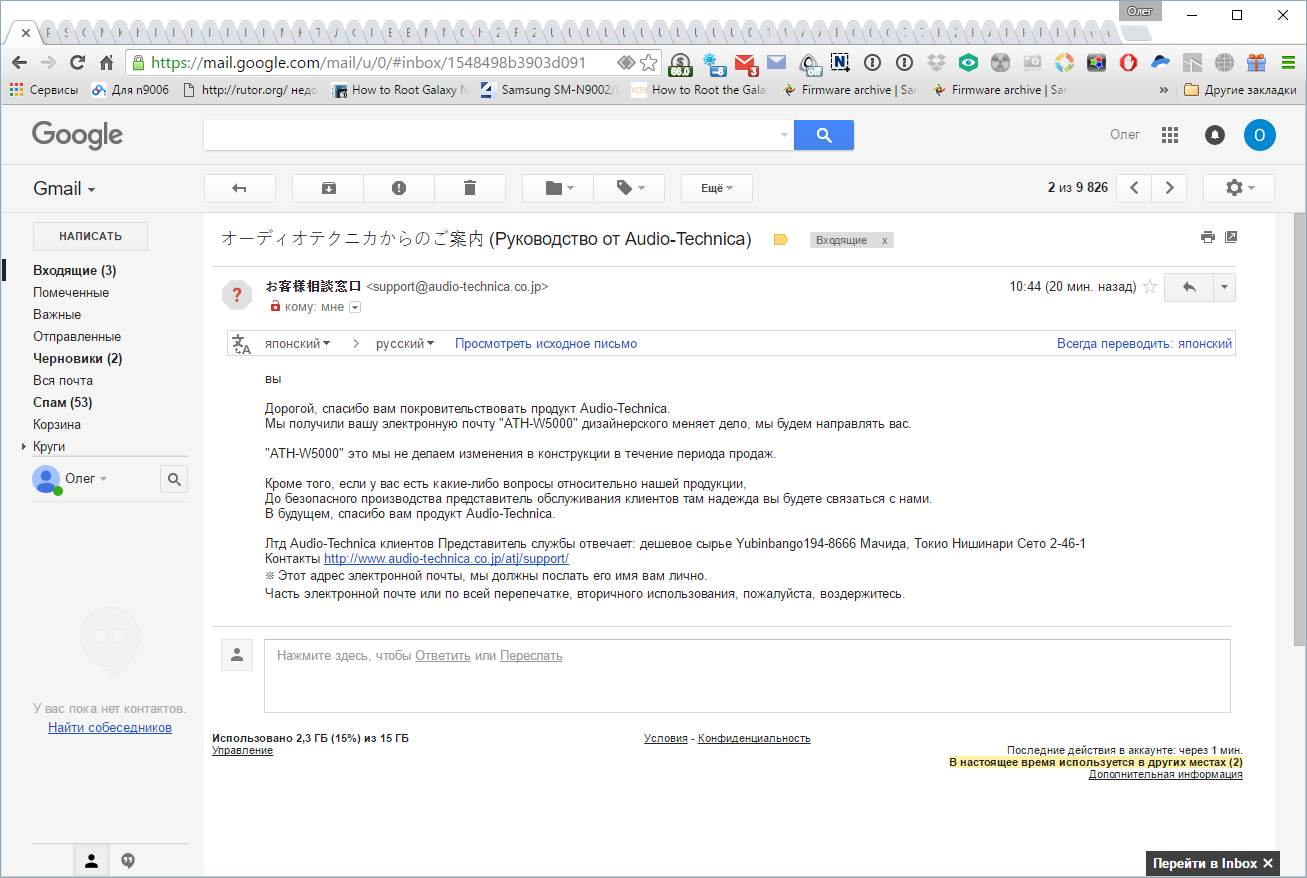This screenshot has height=878, width=1307.
Task: Go to the newer message arrow
Action: [1134, 188]
